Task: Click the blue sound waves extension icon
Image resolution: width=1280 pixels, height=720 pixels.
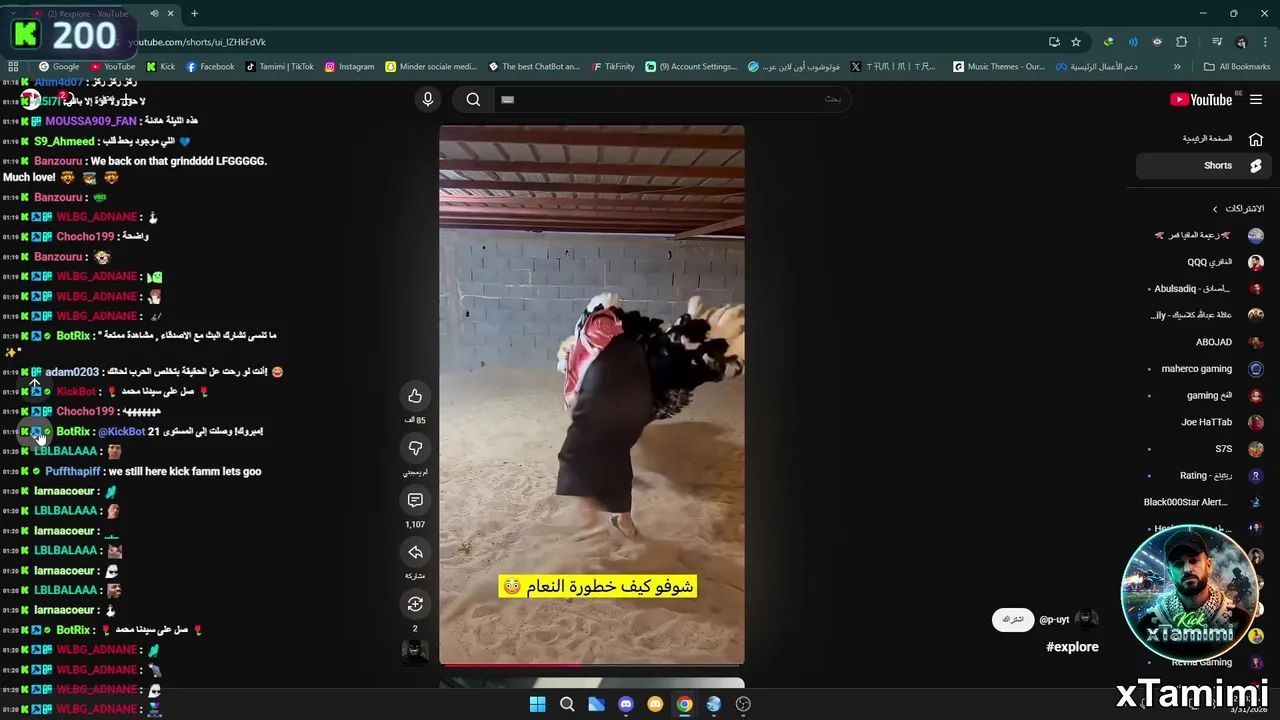Action: pos(1133,42)
